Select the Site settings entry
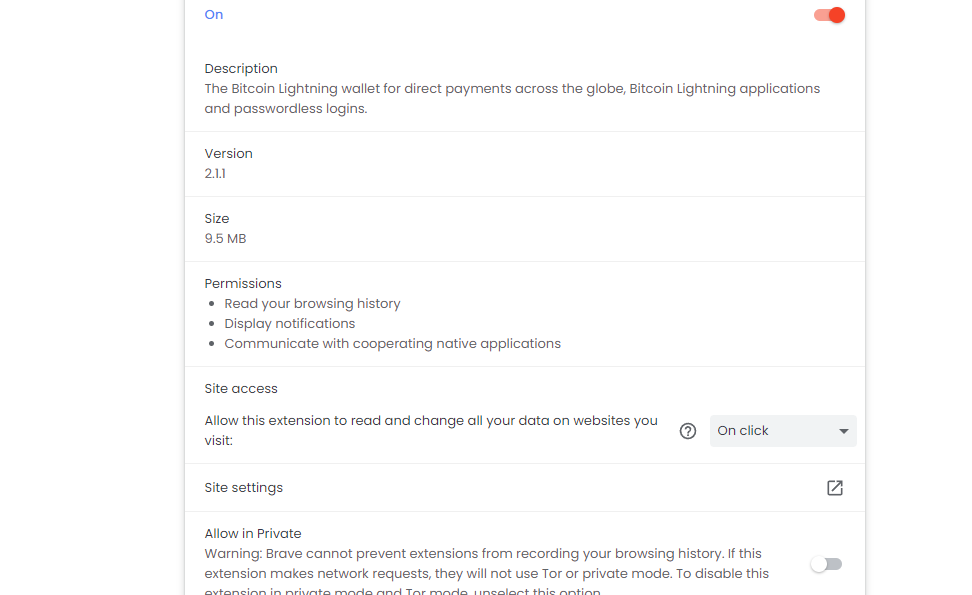Viewport: 972px width, 595px height. (243, 487)
